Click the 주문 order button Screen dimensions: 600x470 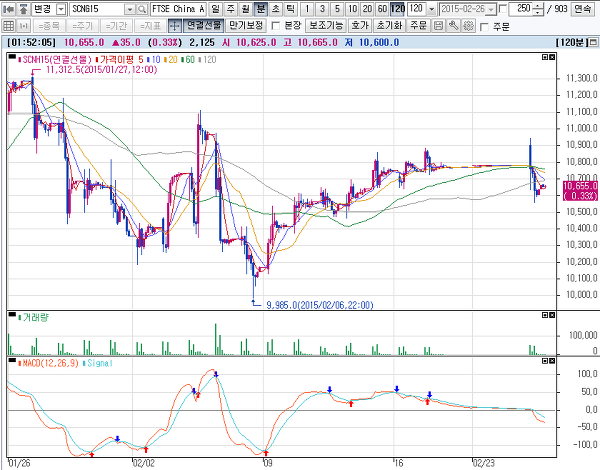click(x=419, y=26)
